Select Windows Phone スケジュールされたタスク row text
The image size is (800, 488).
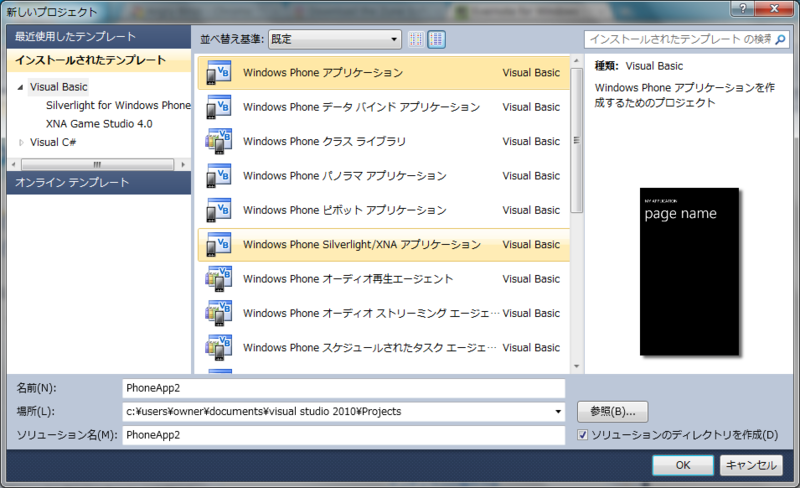[369, 347]
